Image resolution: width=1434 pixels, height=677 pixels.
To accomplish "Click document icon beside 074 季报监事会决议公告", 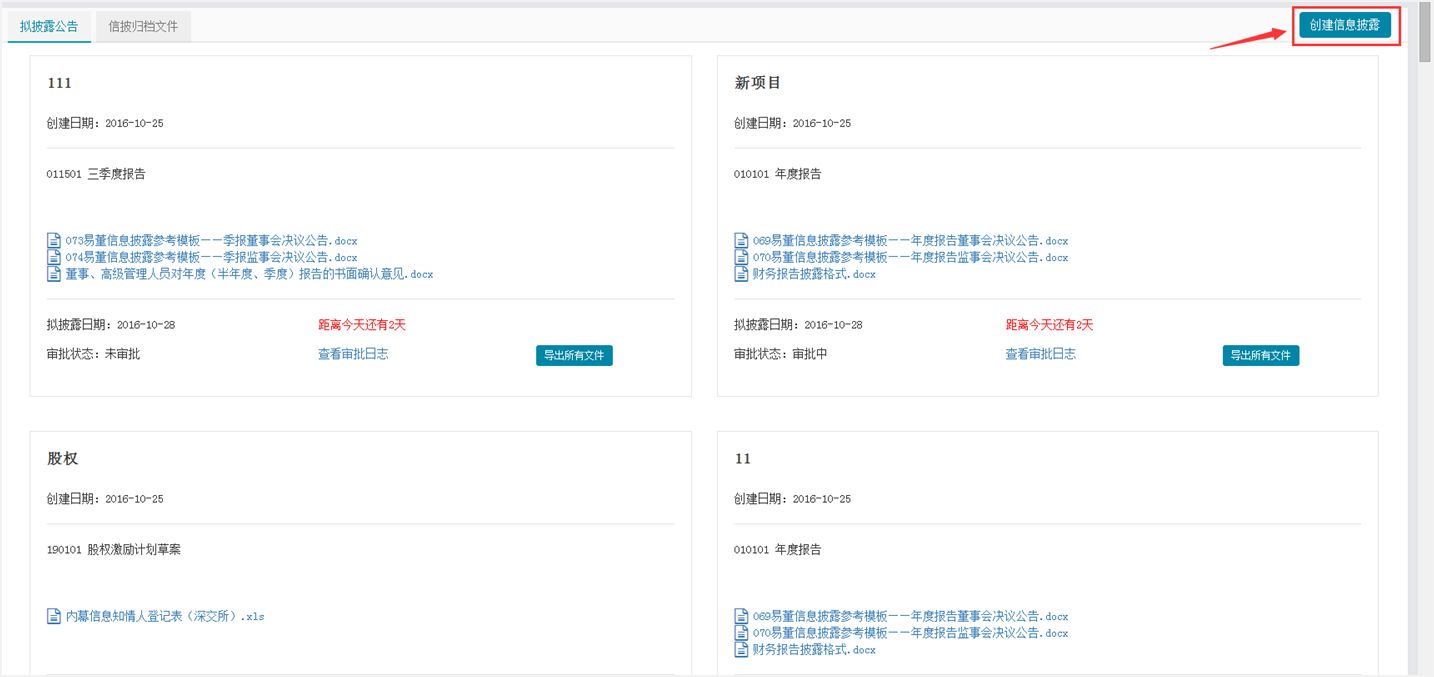I will tap(54, 258).
